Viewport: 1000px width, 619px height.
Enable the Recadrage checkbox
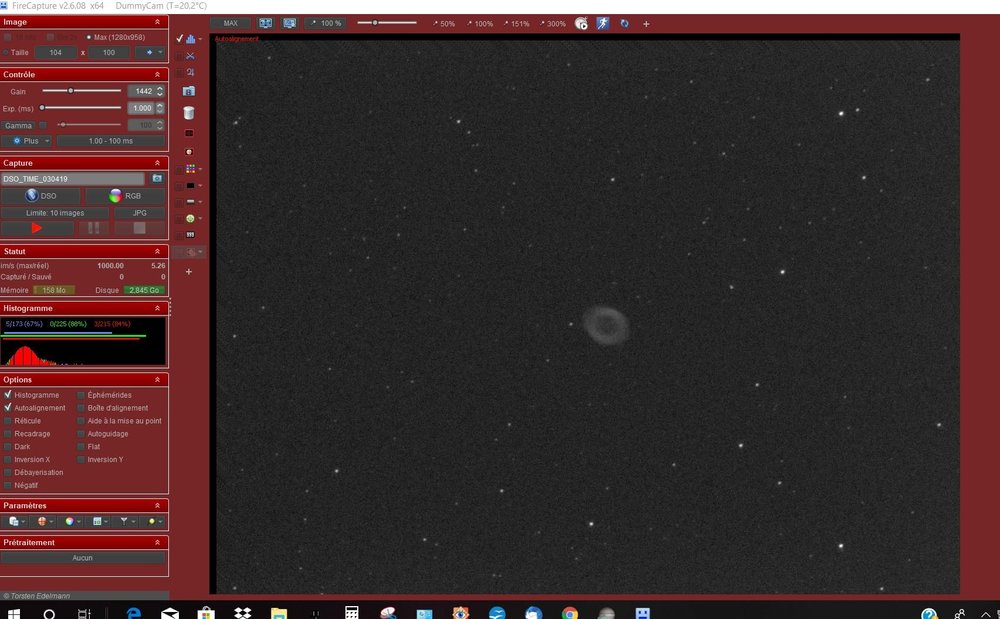(x=8, y=433)
